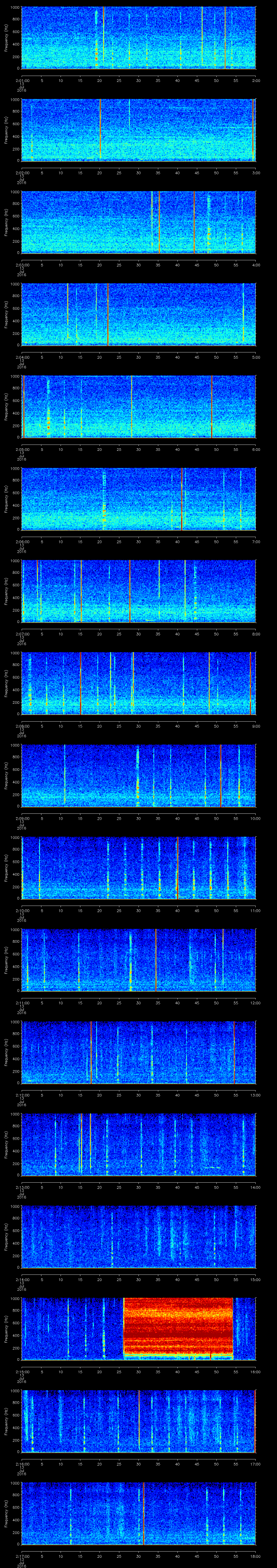Screen dimensions: 277x1568
Task: Click the red broadband noise block at 2:15
Action: (x=178, y=1326)
